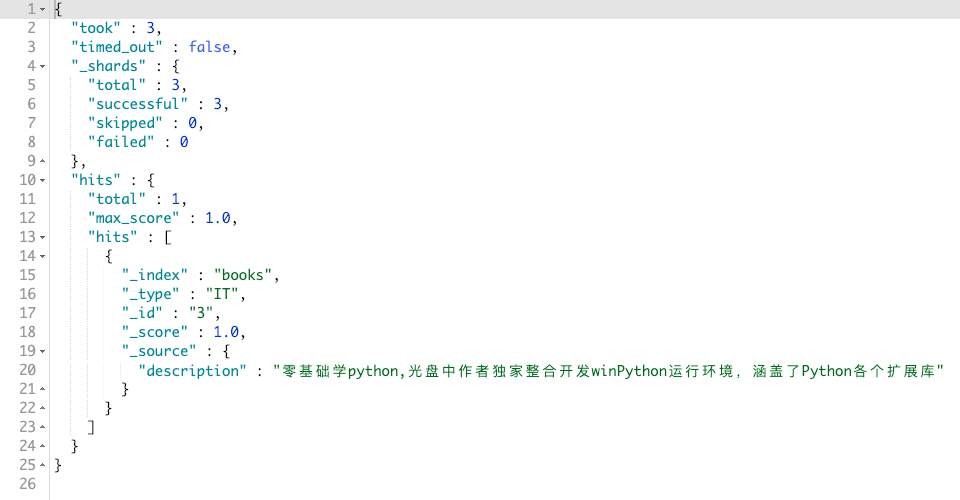Collapse the outer "hits" object at line 10
Image resolution: width=960 pixels, height=500 pixels.
pos(42,181)
